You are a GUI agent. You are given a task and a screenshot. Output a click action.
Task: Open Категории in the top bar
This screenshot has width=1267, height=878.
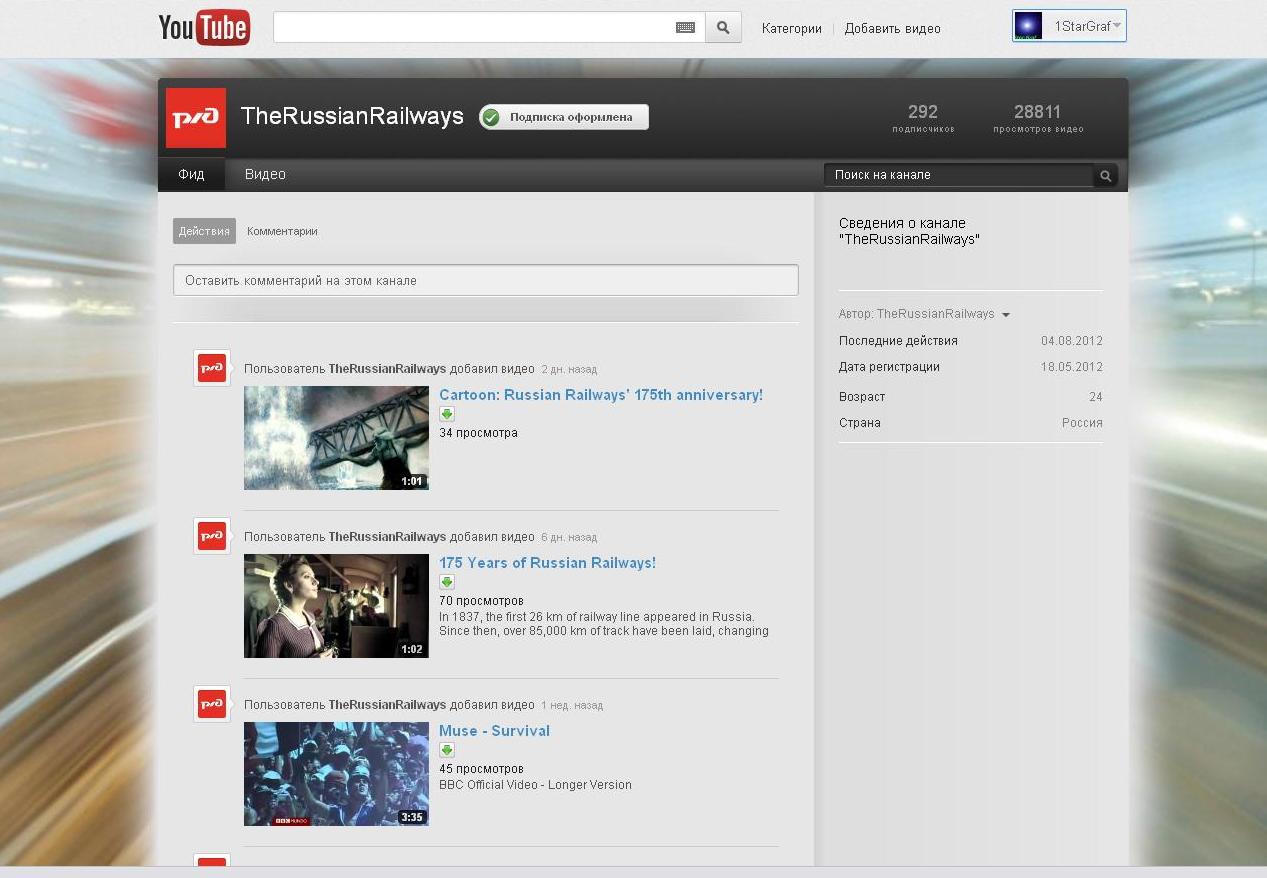coord(791,29)
